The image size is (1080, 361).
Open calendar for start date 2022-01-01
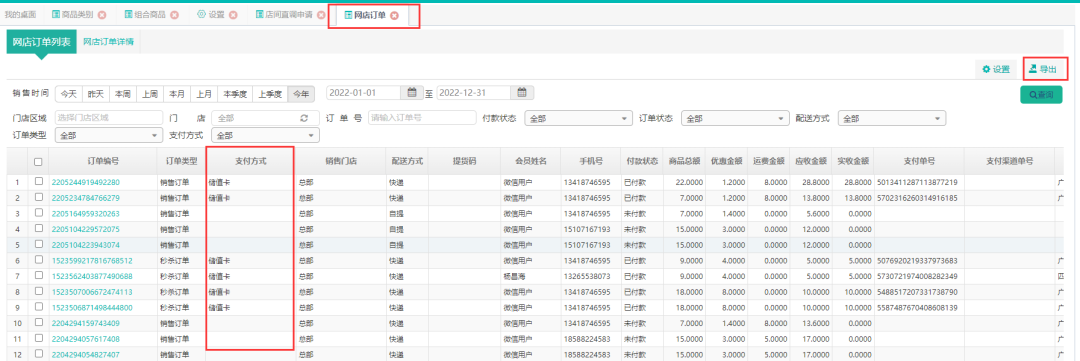click(411, 92)
